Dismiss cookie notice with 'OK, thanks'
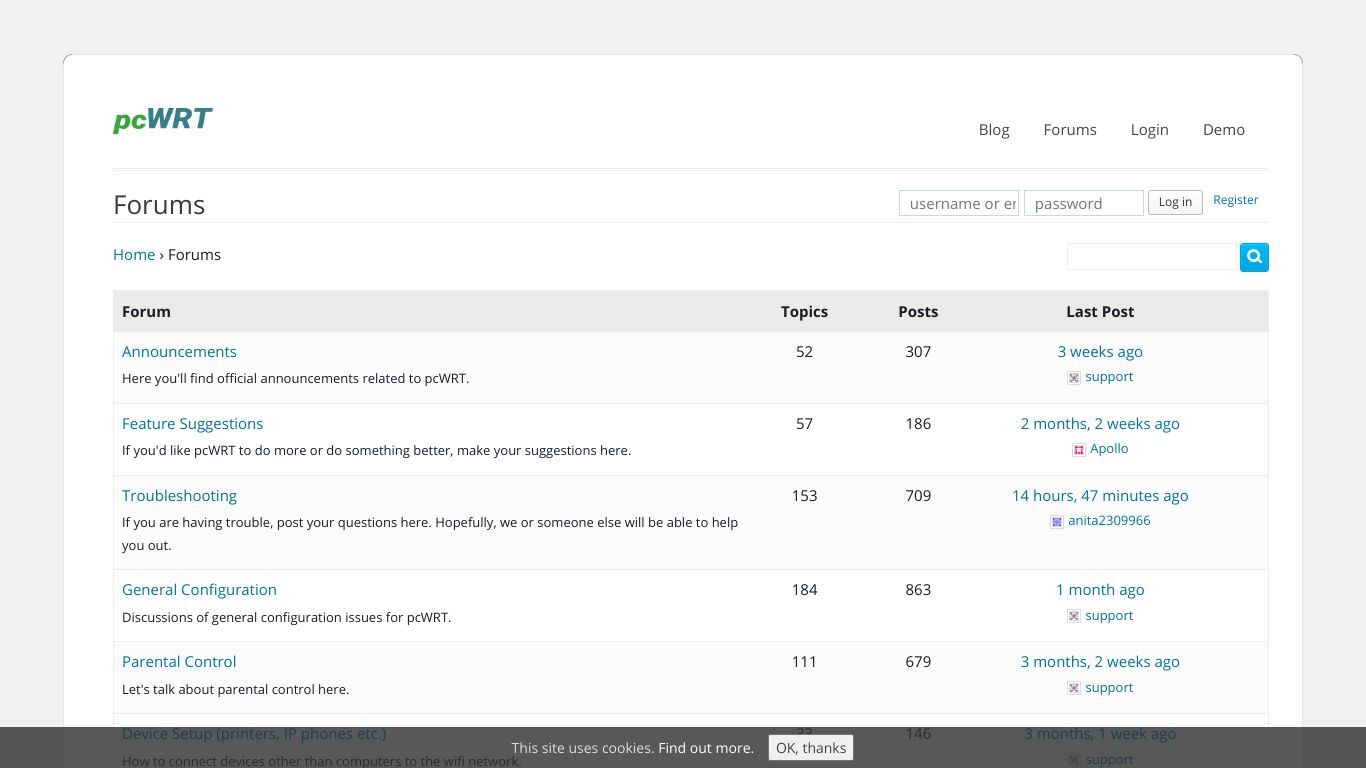Viewport: 1366px width, 768px height. pos(811,748)
